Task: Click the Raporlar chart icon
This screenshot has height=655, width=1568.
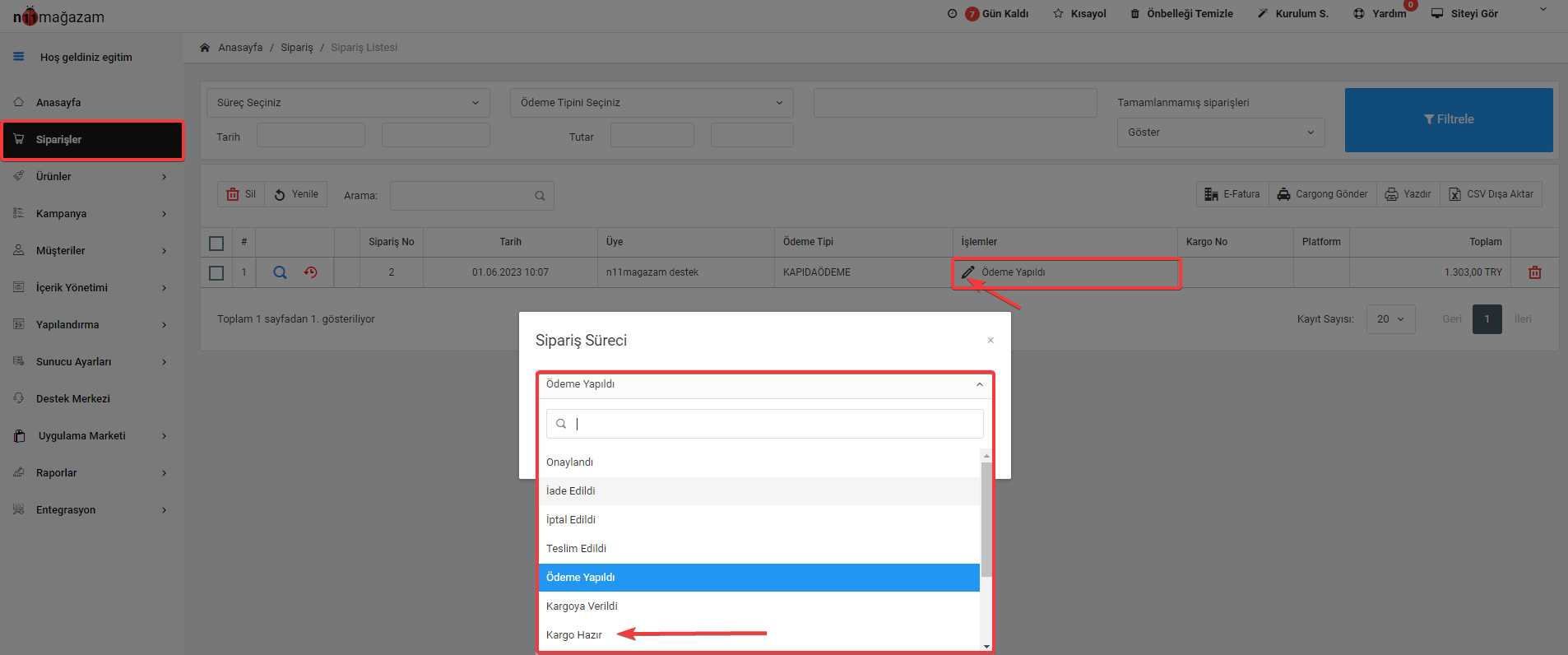Action: (18, 472)
